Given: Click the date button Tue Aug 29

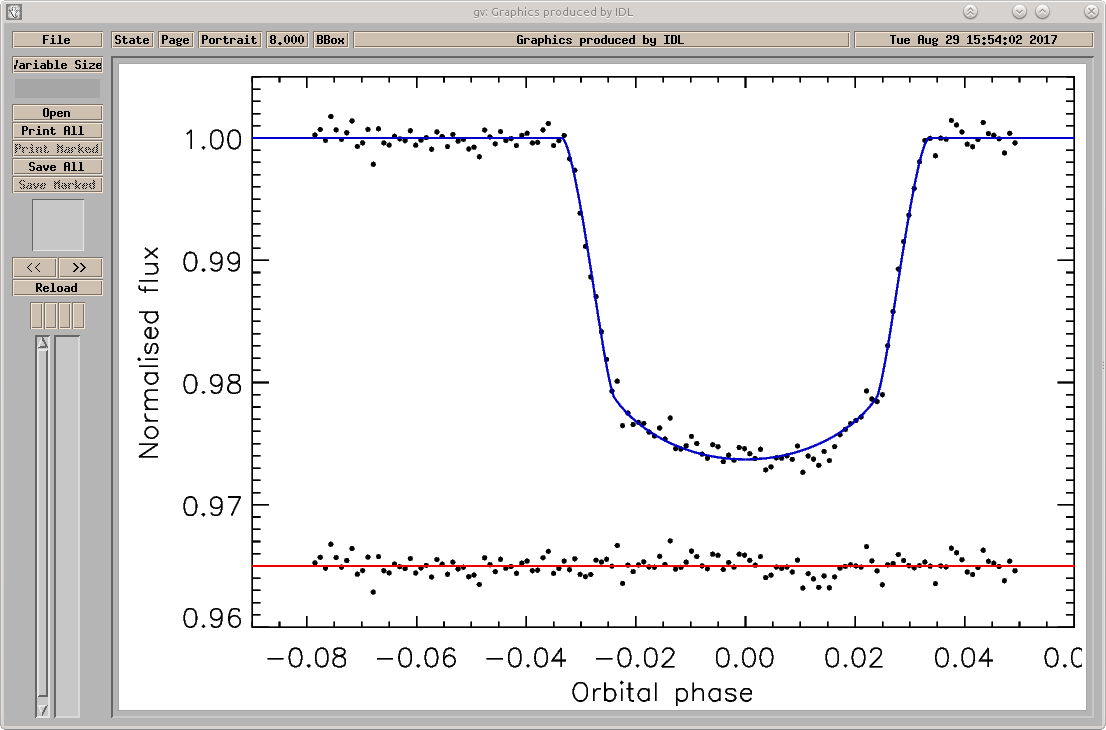Looking at the screenshot, I should click(973, 39).
